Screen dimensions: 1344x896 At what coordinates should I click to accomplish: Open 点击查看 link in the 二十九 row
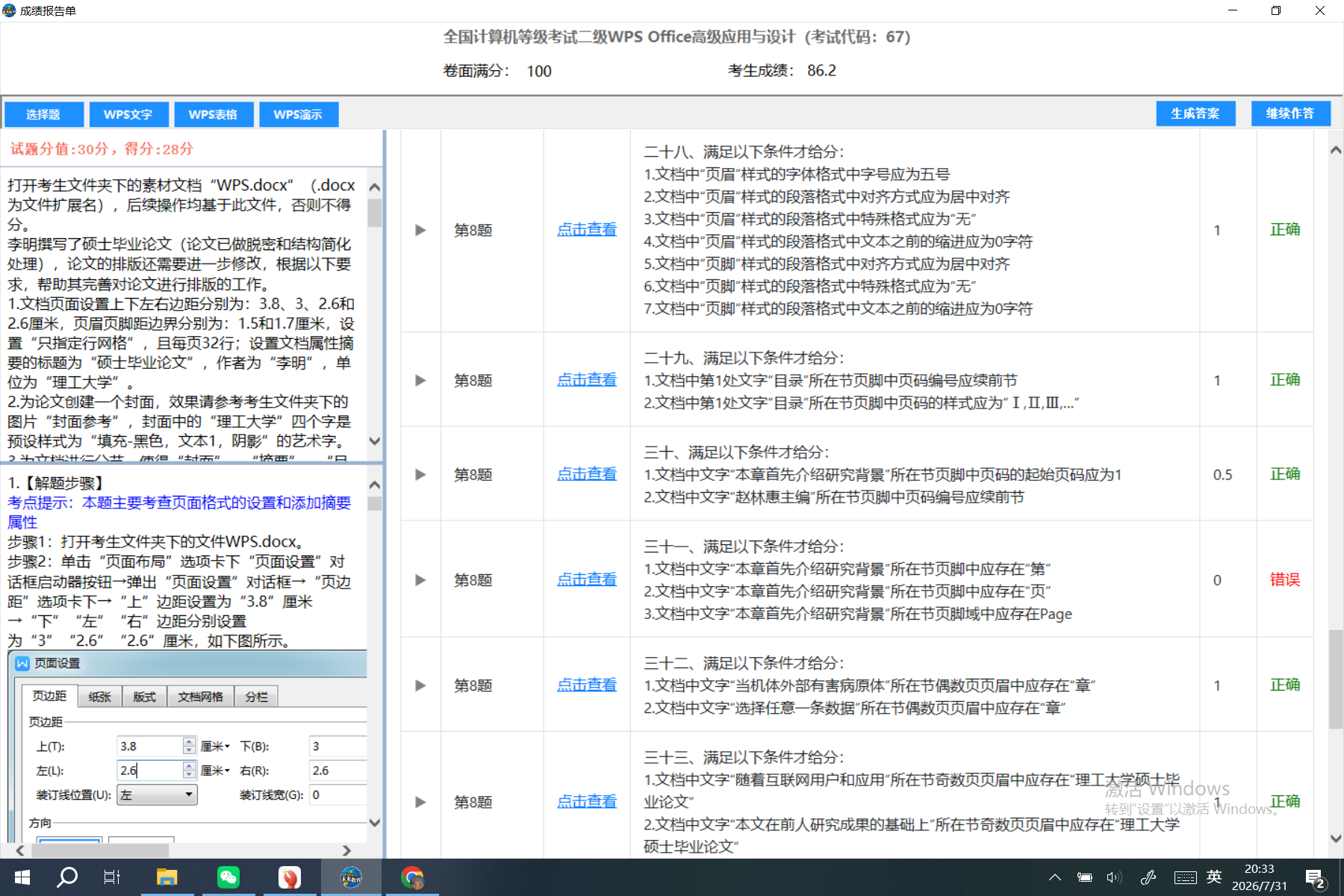point(587,380)
